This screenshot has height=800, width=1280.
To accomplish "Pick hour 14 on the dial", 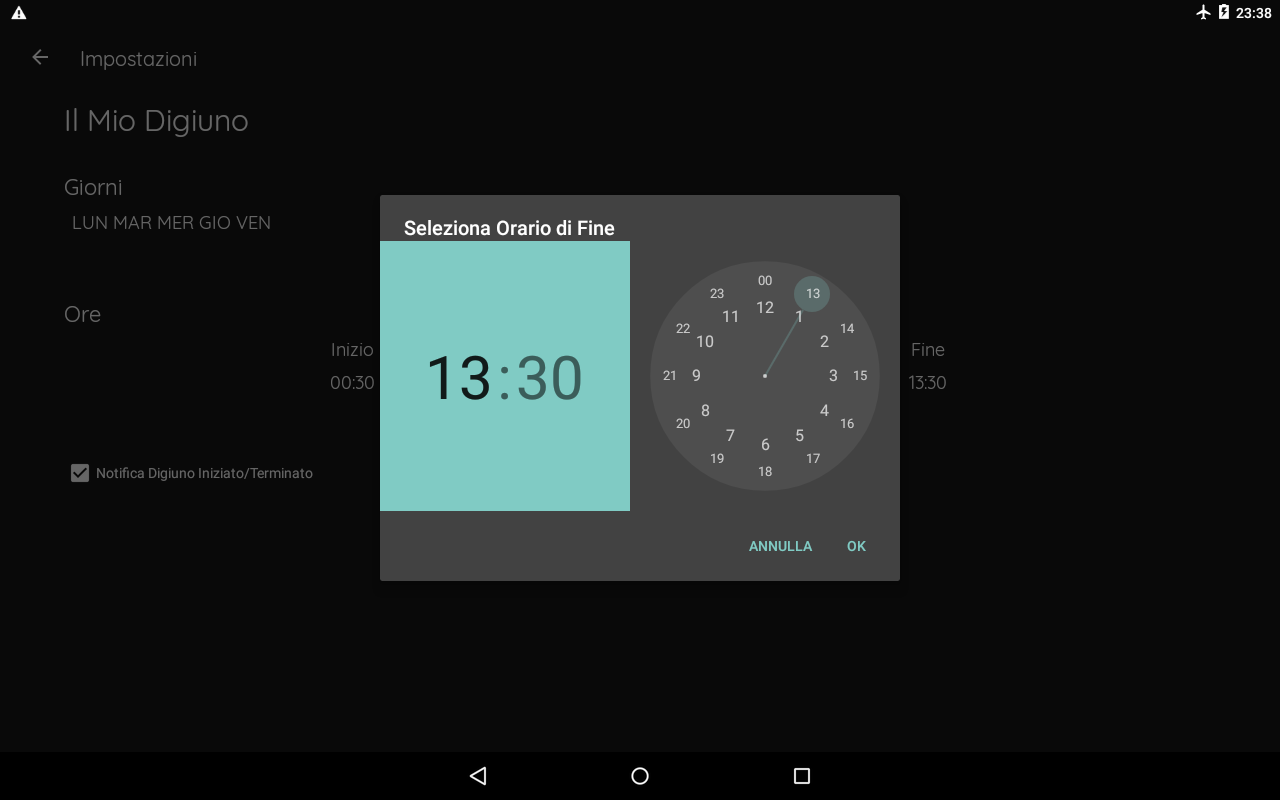I will coord(847,329).
